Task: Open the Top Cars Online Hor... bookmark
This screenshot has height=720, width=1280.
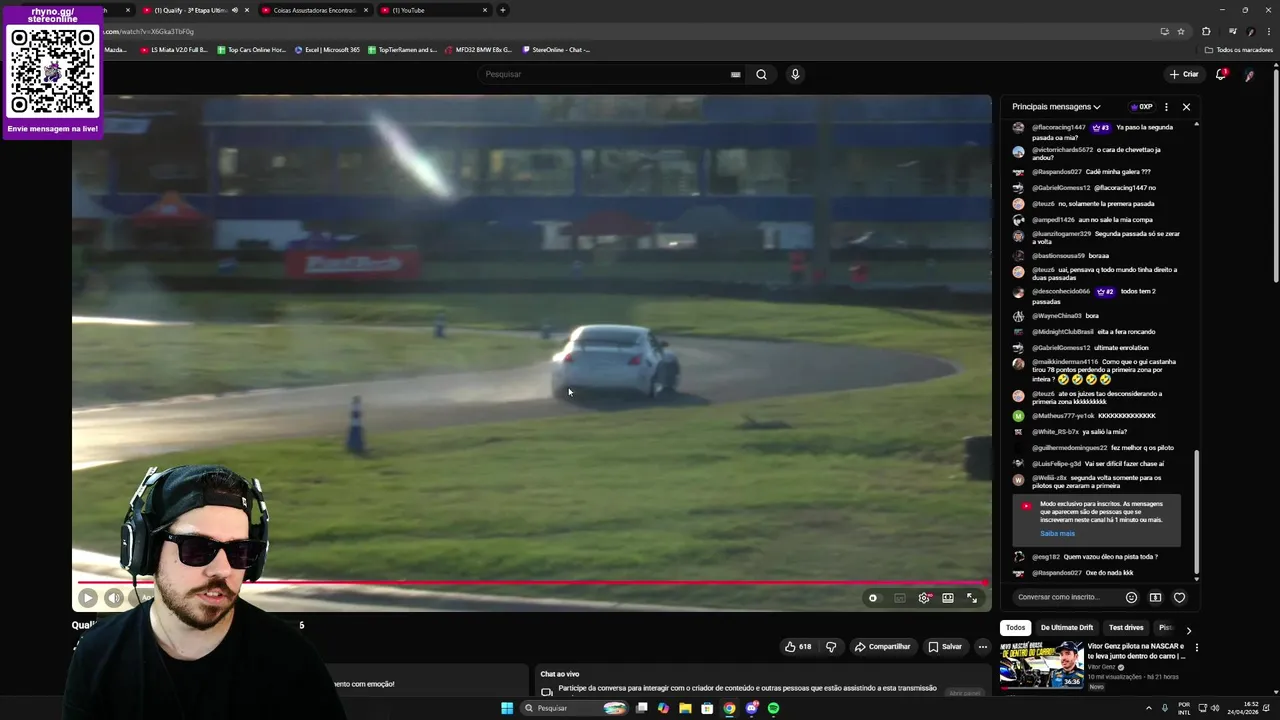Action: (251, 50)
